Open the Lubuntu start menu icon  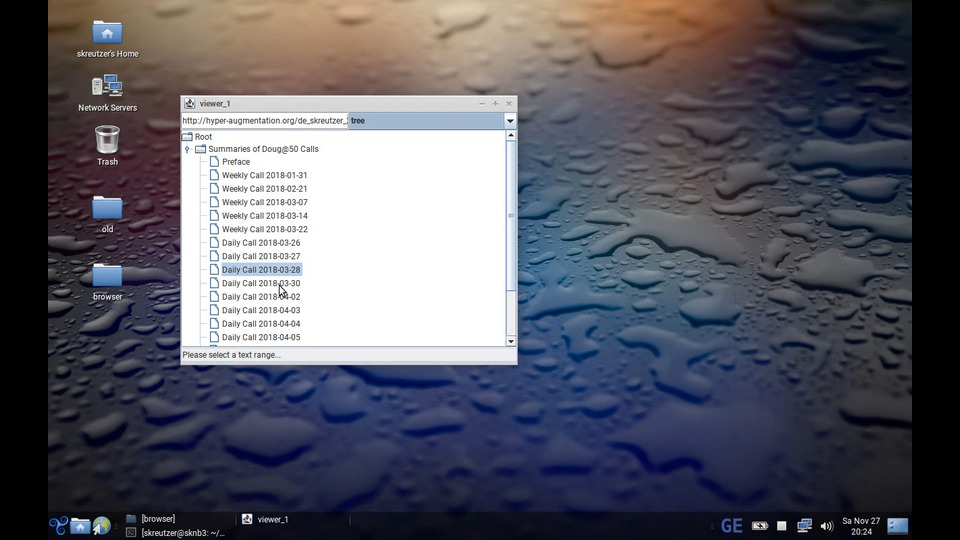(x=58, y=525)
